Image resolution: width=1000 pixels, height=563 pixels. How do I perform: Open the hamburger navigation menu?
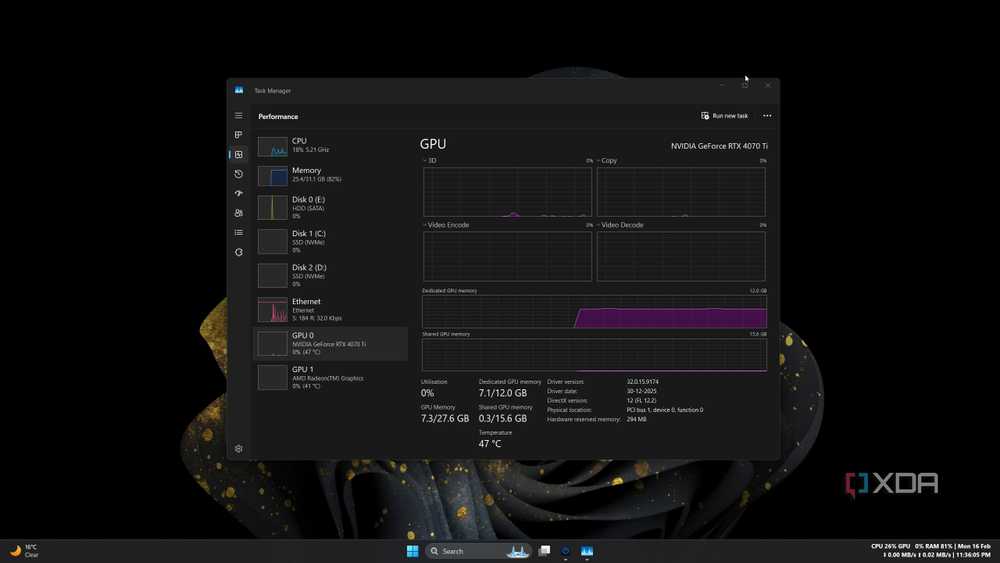tap(239, 115)
